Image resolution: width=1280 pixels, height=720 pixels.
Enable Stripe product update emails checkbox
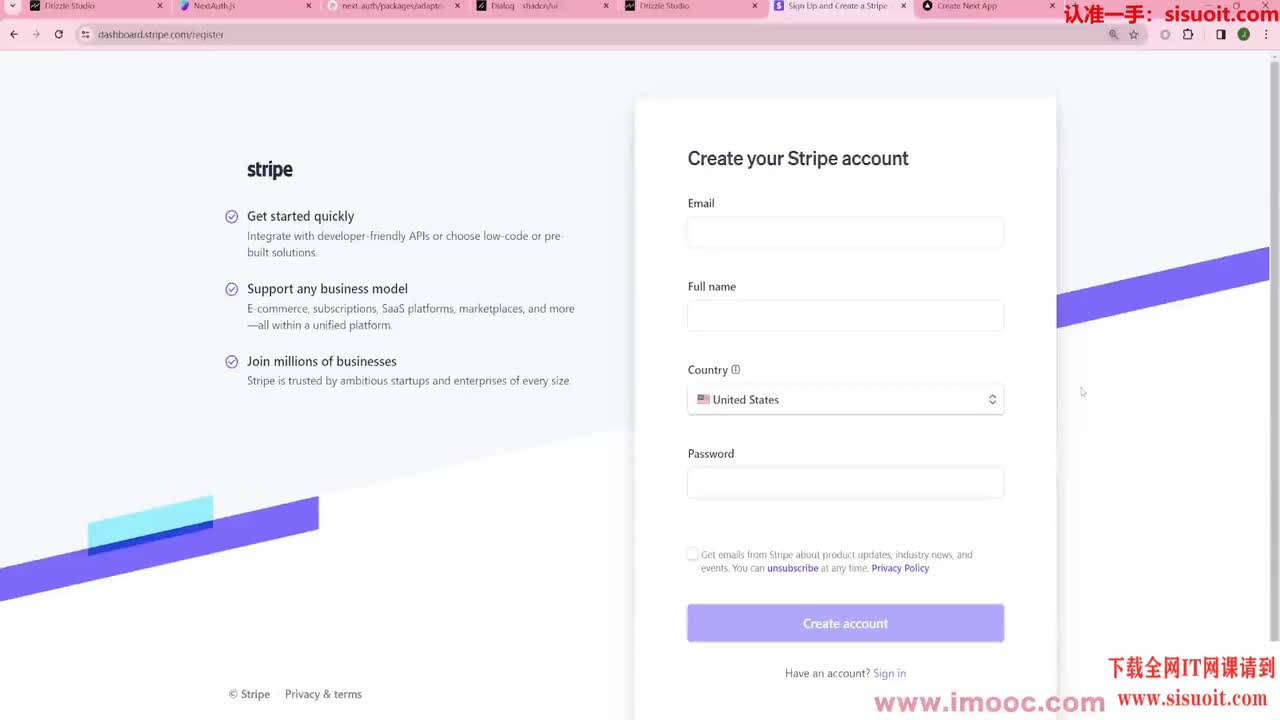(x=693, y=554)
